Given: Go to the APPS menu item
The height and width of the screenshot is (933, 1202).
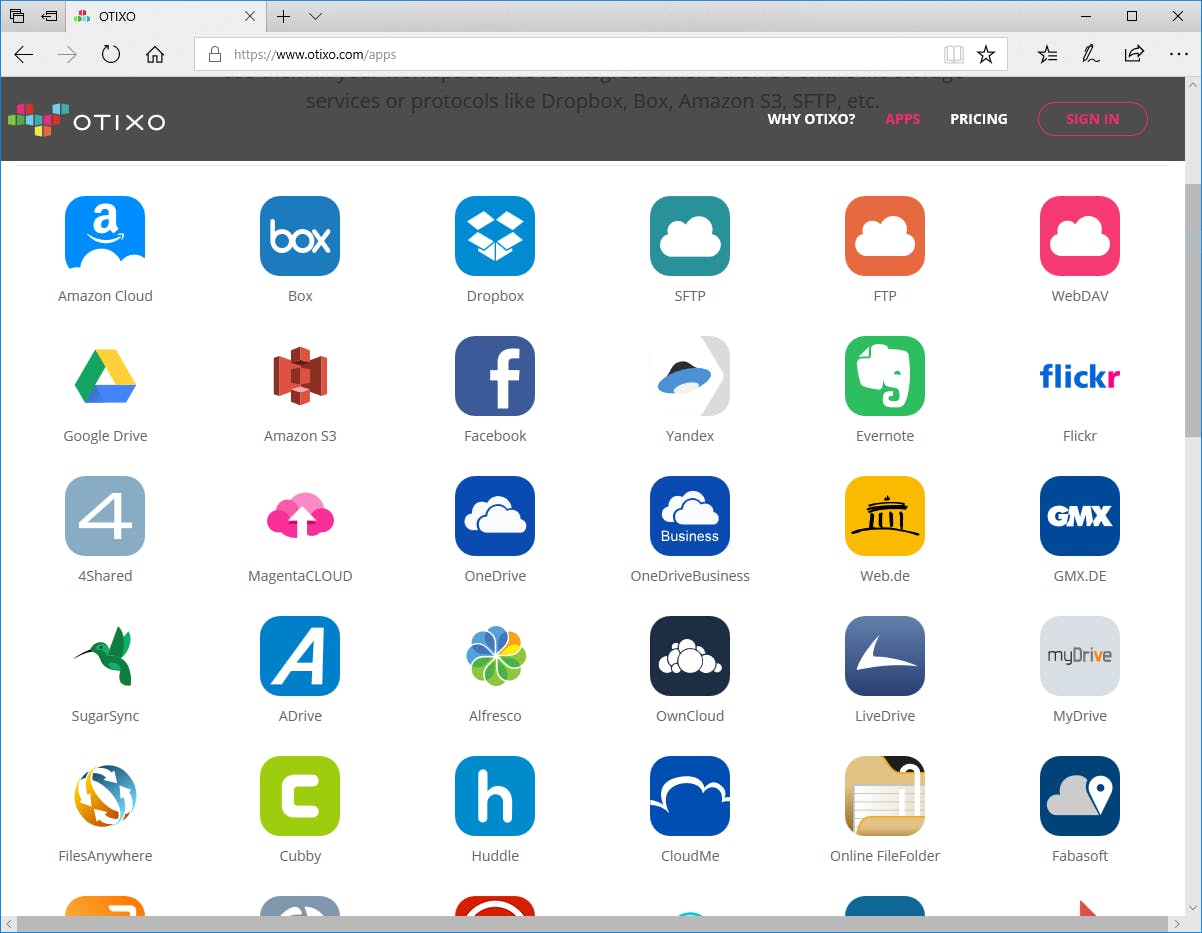Looking at the screenshot, I should [x=902, y=119].
